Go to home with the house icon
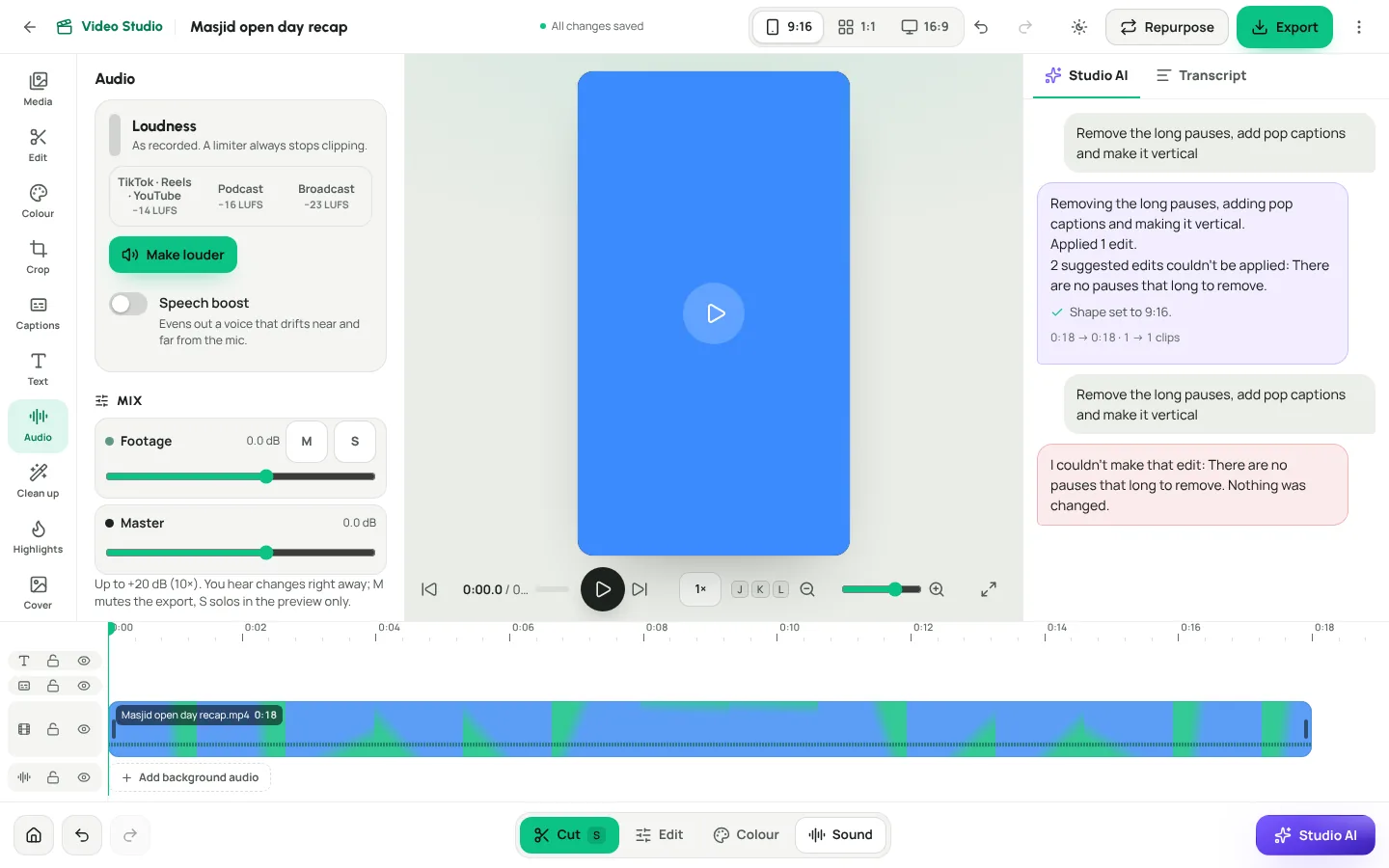This screenshot has width=1389, height=868. (34, 835)
